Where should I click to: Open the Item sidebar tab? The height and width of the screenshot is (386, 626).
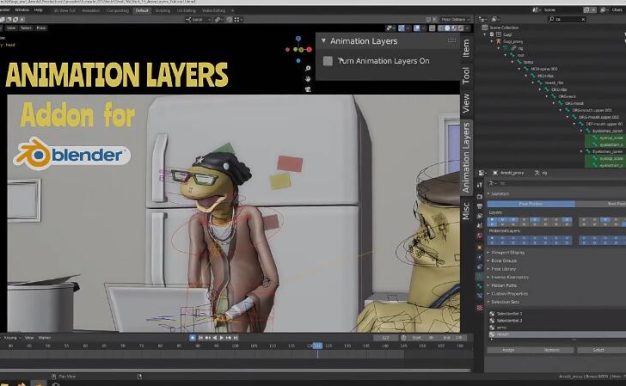pyautogui.click(x=466, y=48)
